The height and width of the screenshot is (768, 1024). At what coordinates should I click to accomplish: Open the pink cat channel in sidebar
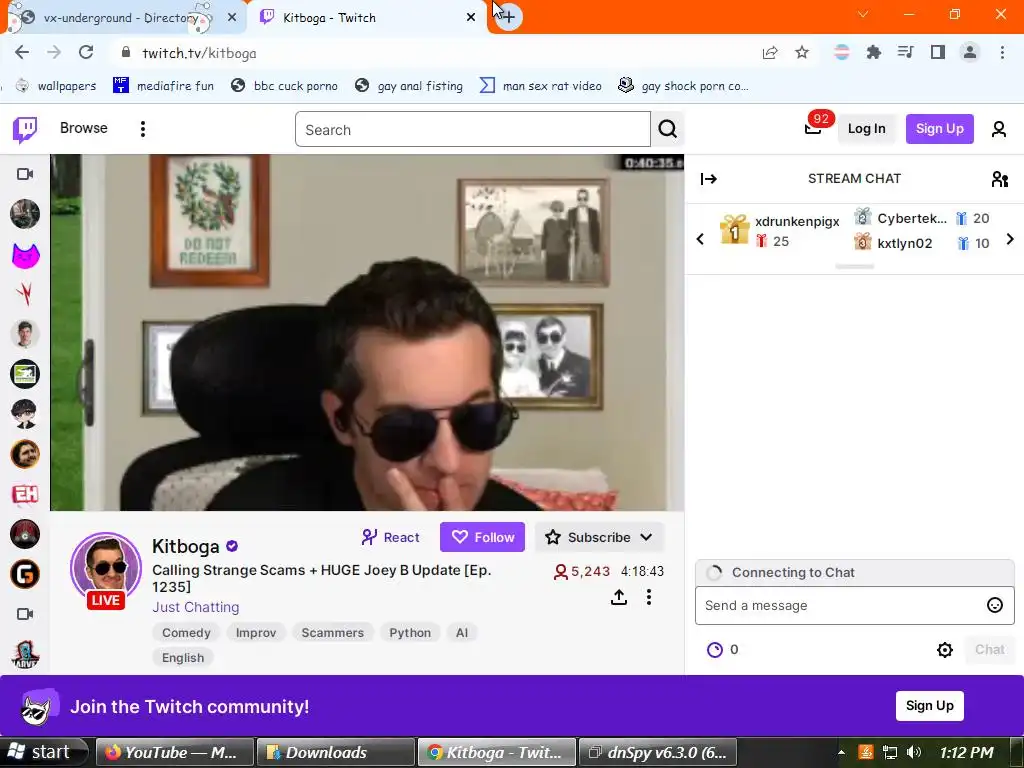25,254
